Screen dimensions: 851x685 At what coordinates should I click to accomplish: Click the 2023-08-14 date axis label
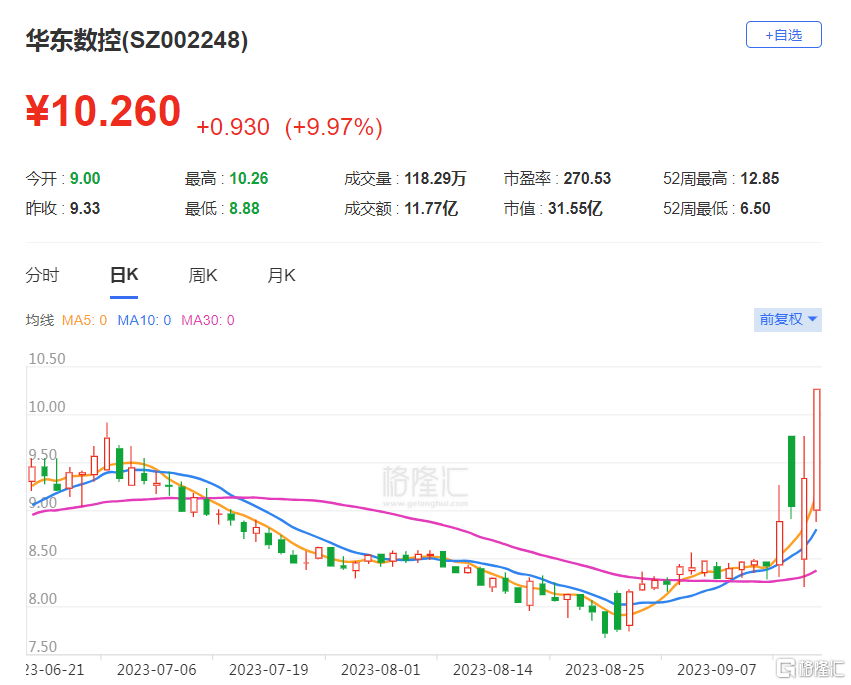(x=493, y=670)
